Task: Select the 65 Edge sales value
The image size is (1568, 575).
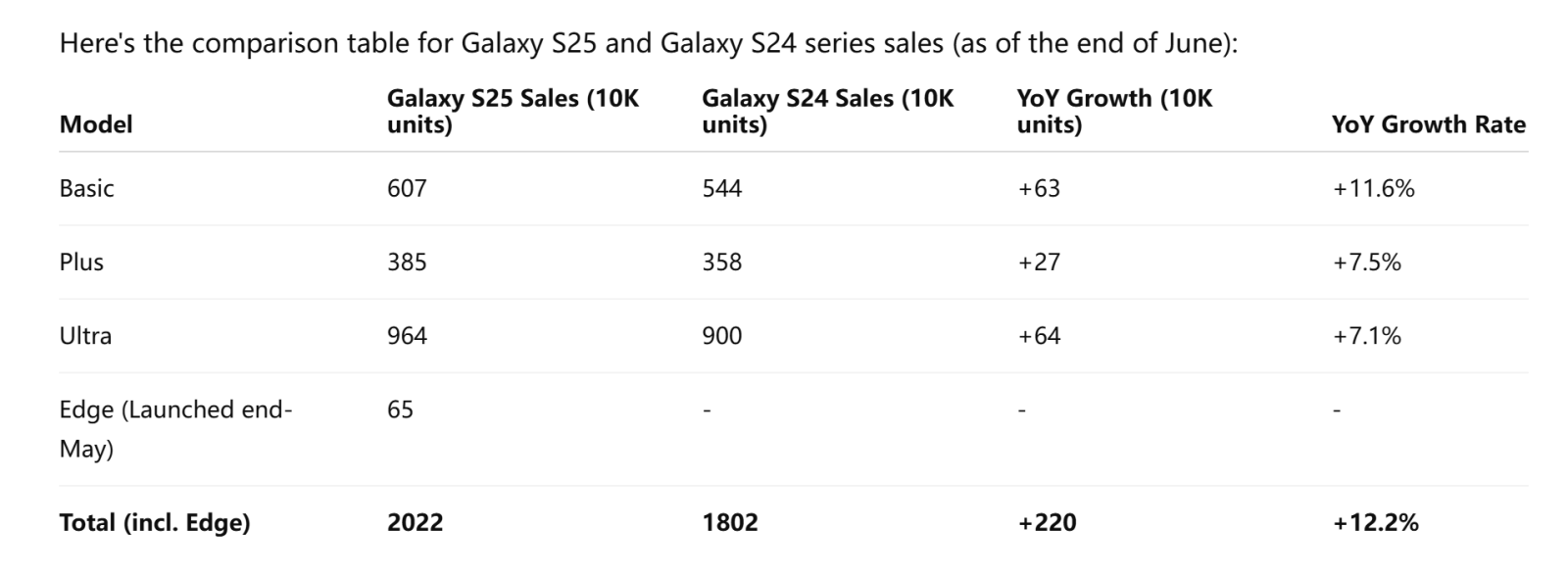Action: click(x=400, y=408)
